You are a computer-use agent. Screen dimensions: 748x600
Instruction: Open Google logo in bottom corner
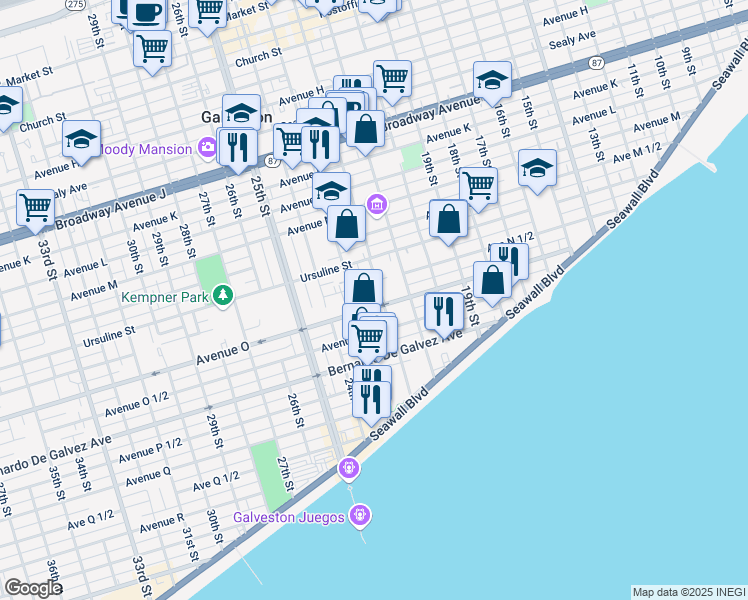33,588
